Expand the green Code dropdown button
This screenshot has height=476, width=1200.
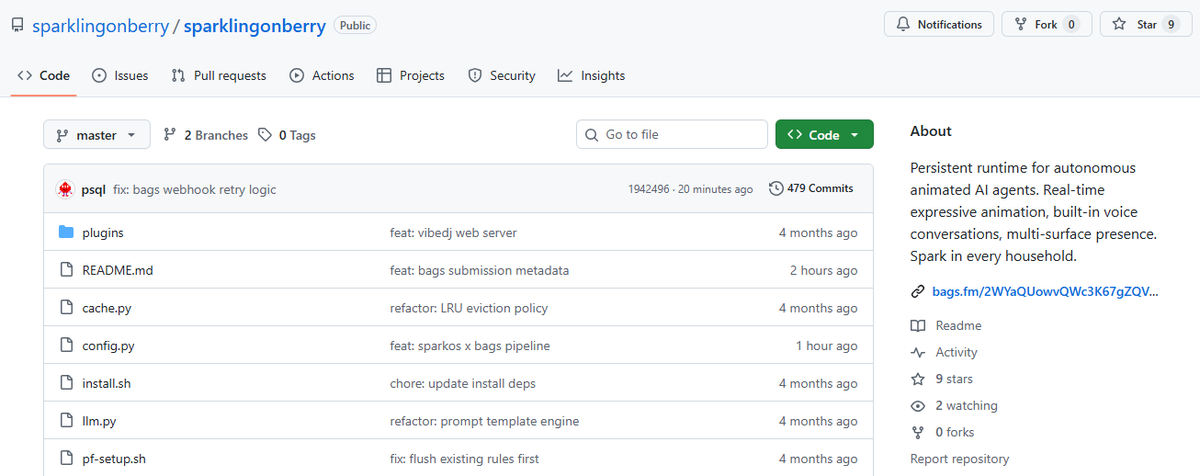click(824, 135)
